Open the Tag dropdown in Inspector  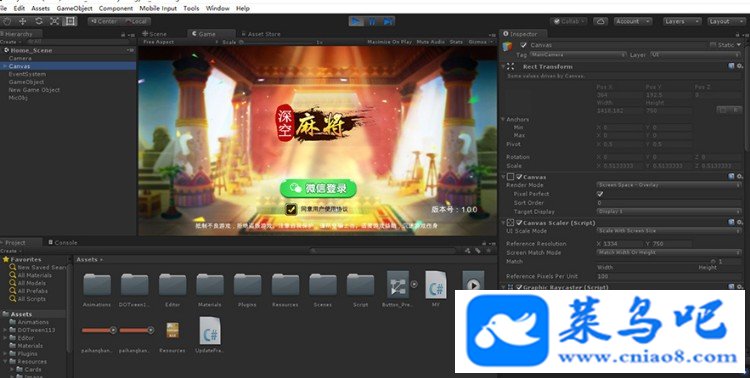577,55
